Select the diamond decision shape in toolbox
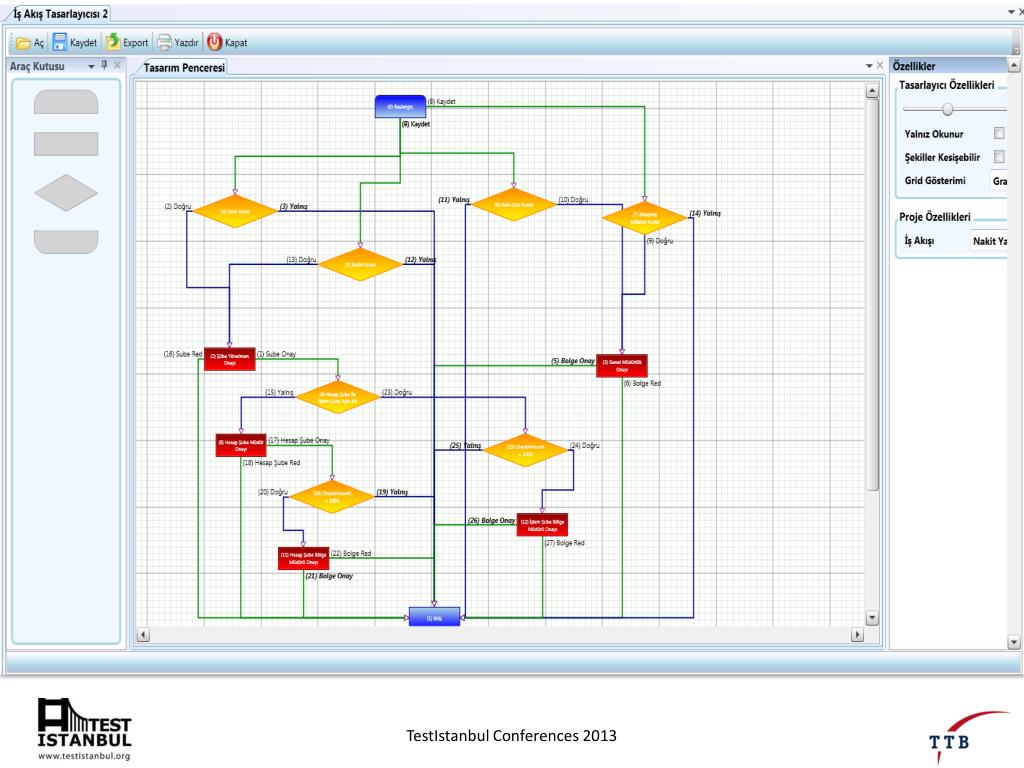 click(66, 193)
